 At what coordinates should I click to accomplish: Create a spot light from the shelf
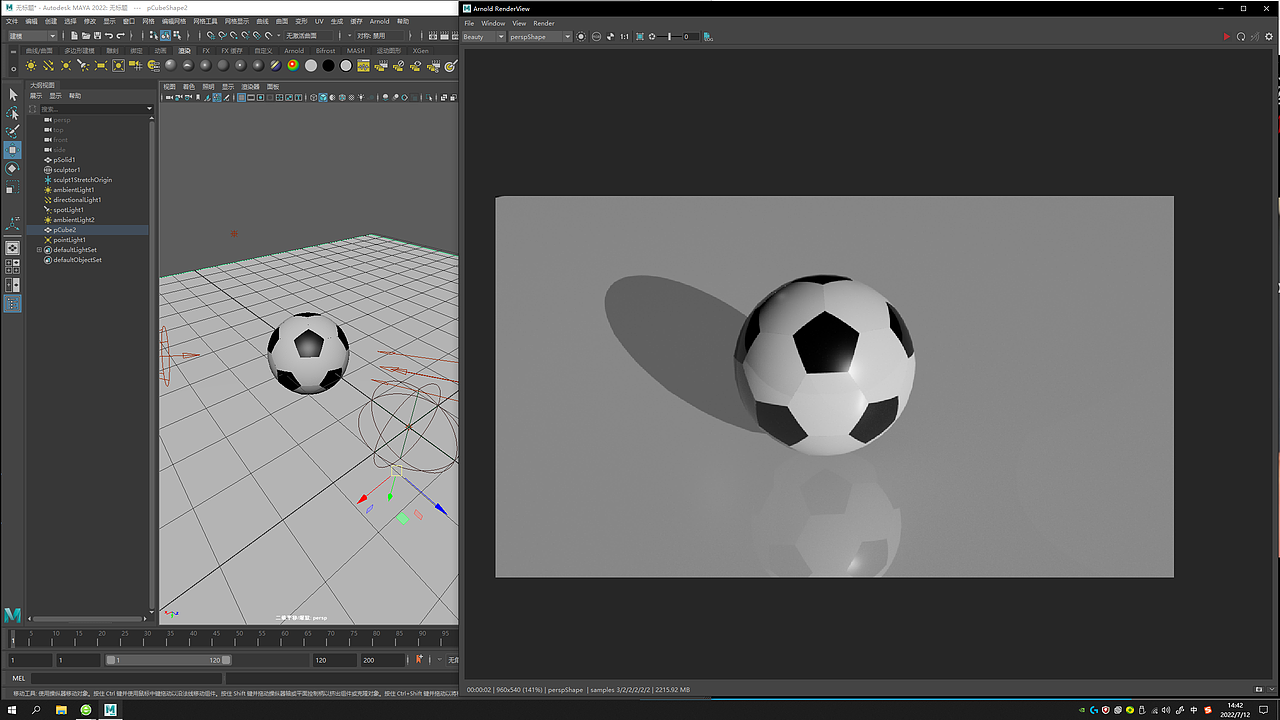point(82,65)
